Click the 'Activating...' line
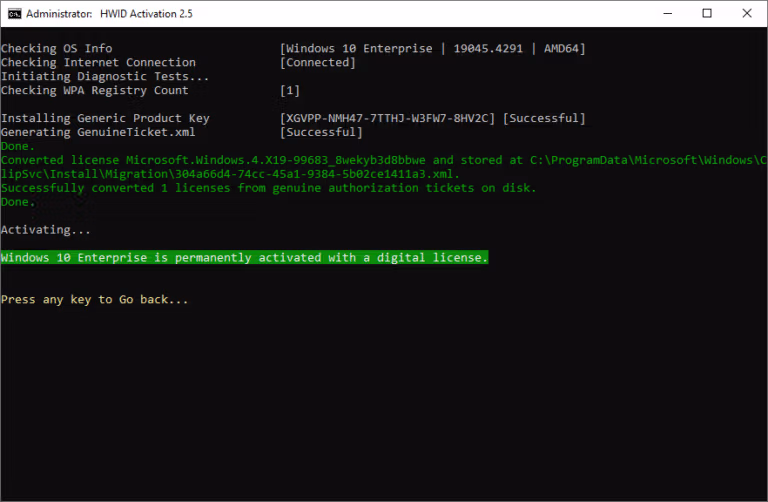768x502 pixels. point(46,230)
